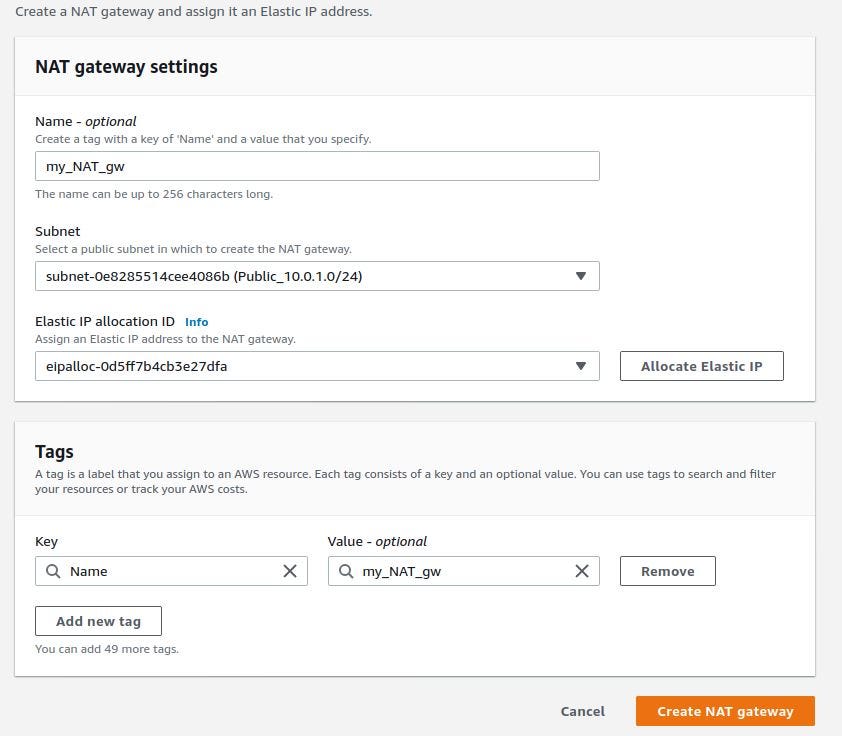Cancel the NAT gateway creation
The image size is (842, 736).
582,711
